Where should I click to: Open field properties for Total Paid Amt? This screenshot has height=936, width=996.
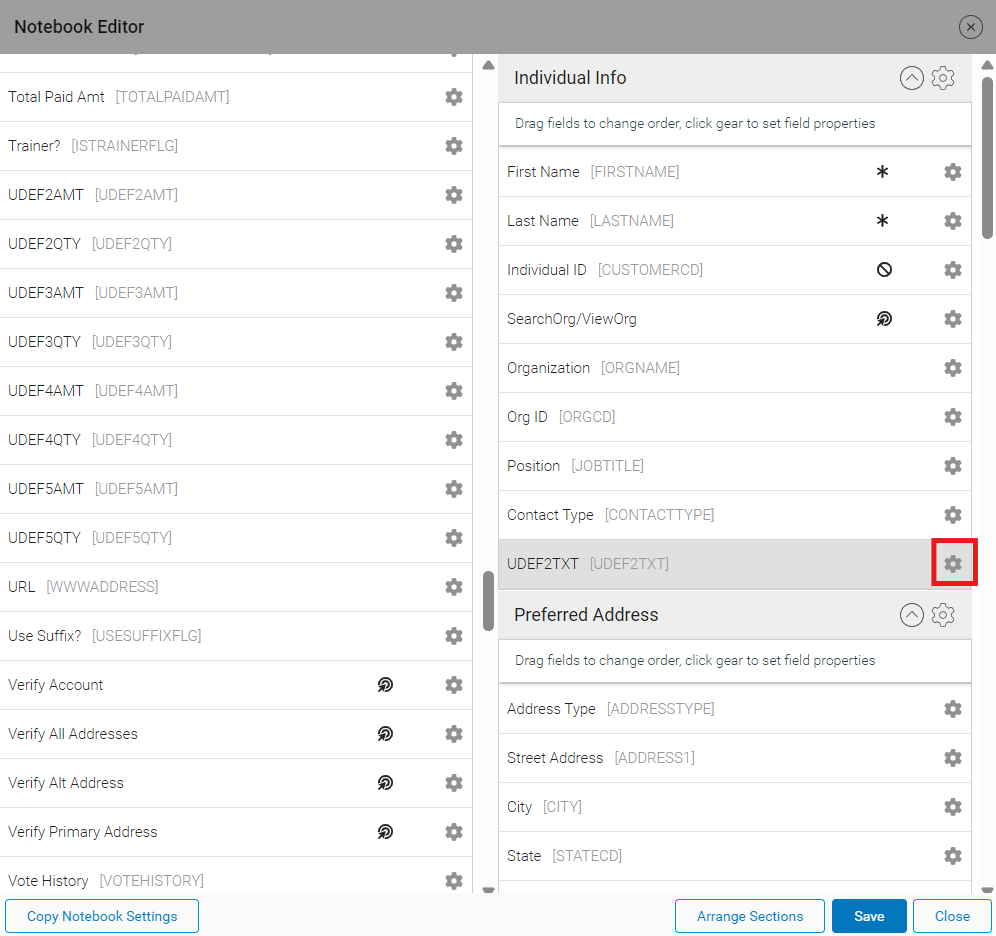(454, 97)
